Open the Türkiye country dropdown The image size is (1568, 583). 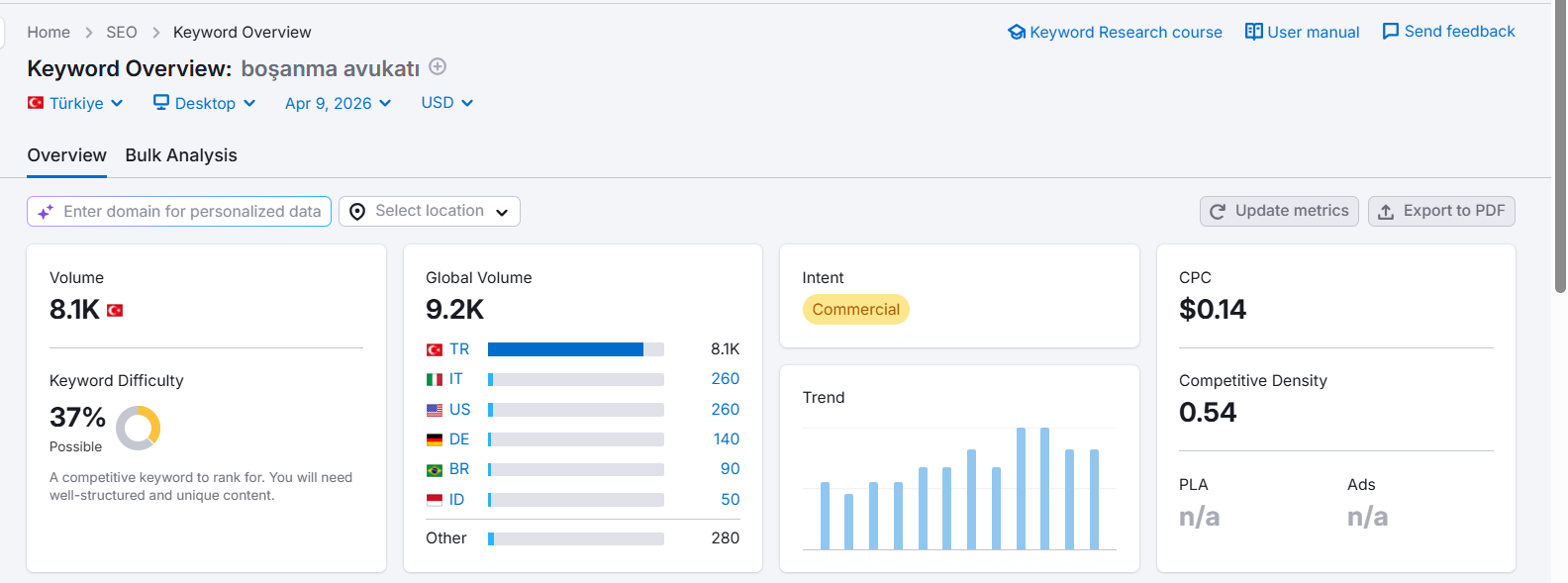point(76,103)
